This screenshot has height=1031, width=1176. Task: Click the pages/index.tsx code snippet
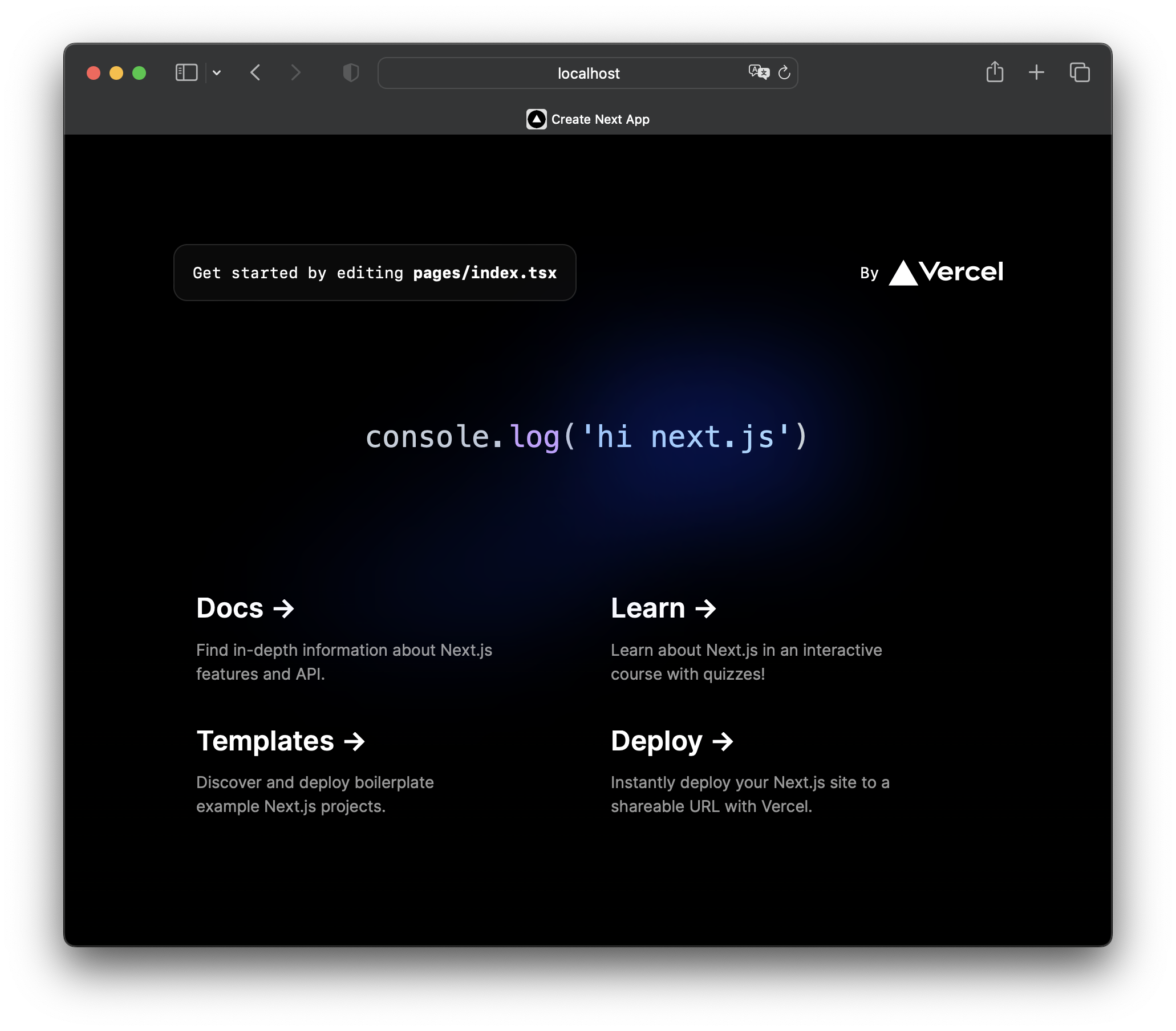pos(484,273)
